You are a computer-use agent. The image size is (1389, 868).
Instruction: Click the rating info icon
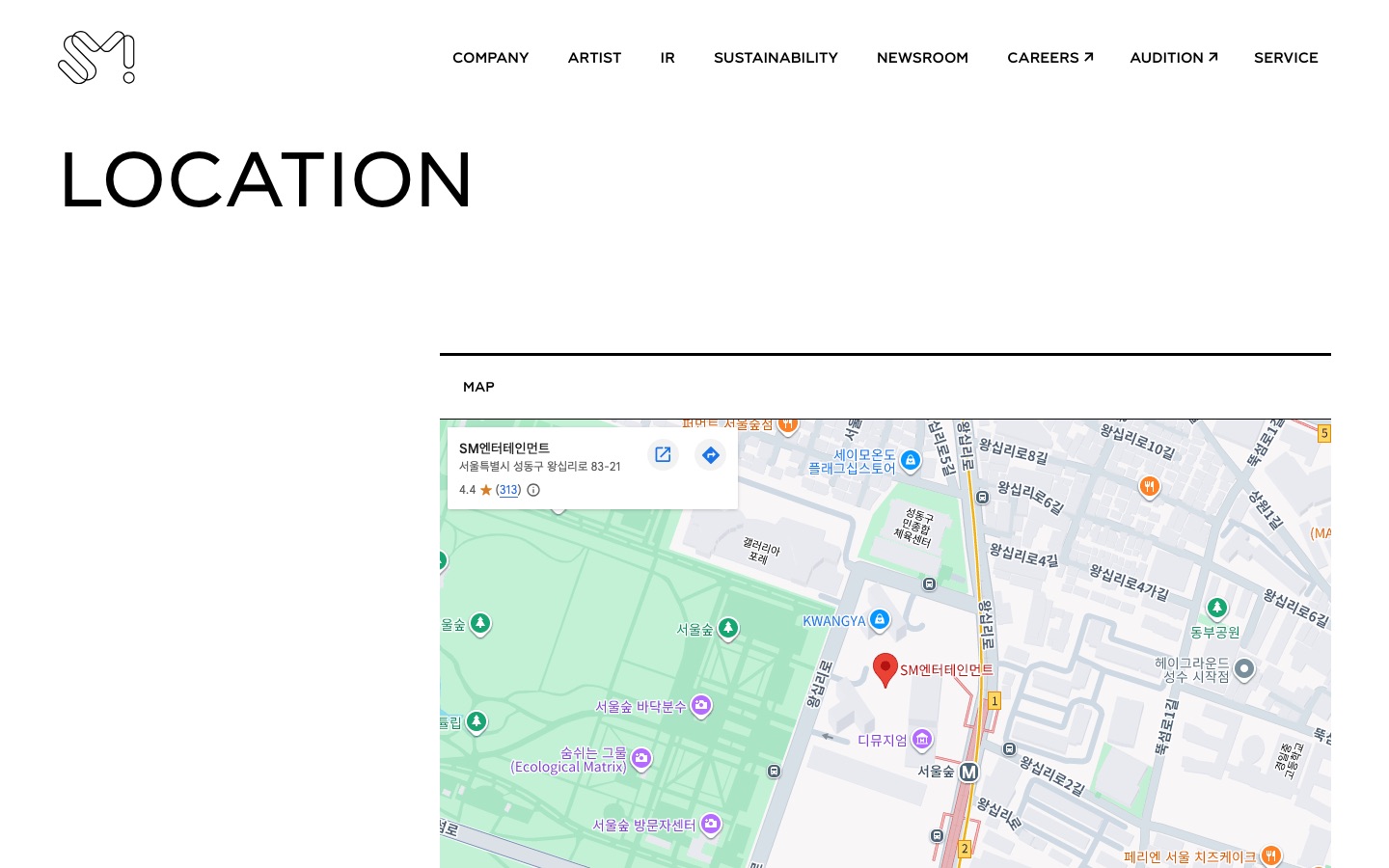(533, 490)
